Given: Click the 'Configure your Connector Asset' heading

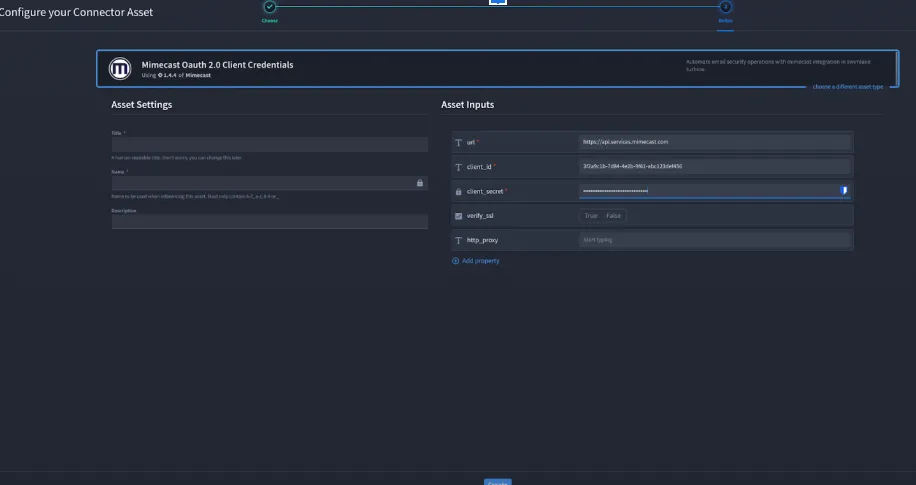Looking at the screenshot, I should click(77, 12).
